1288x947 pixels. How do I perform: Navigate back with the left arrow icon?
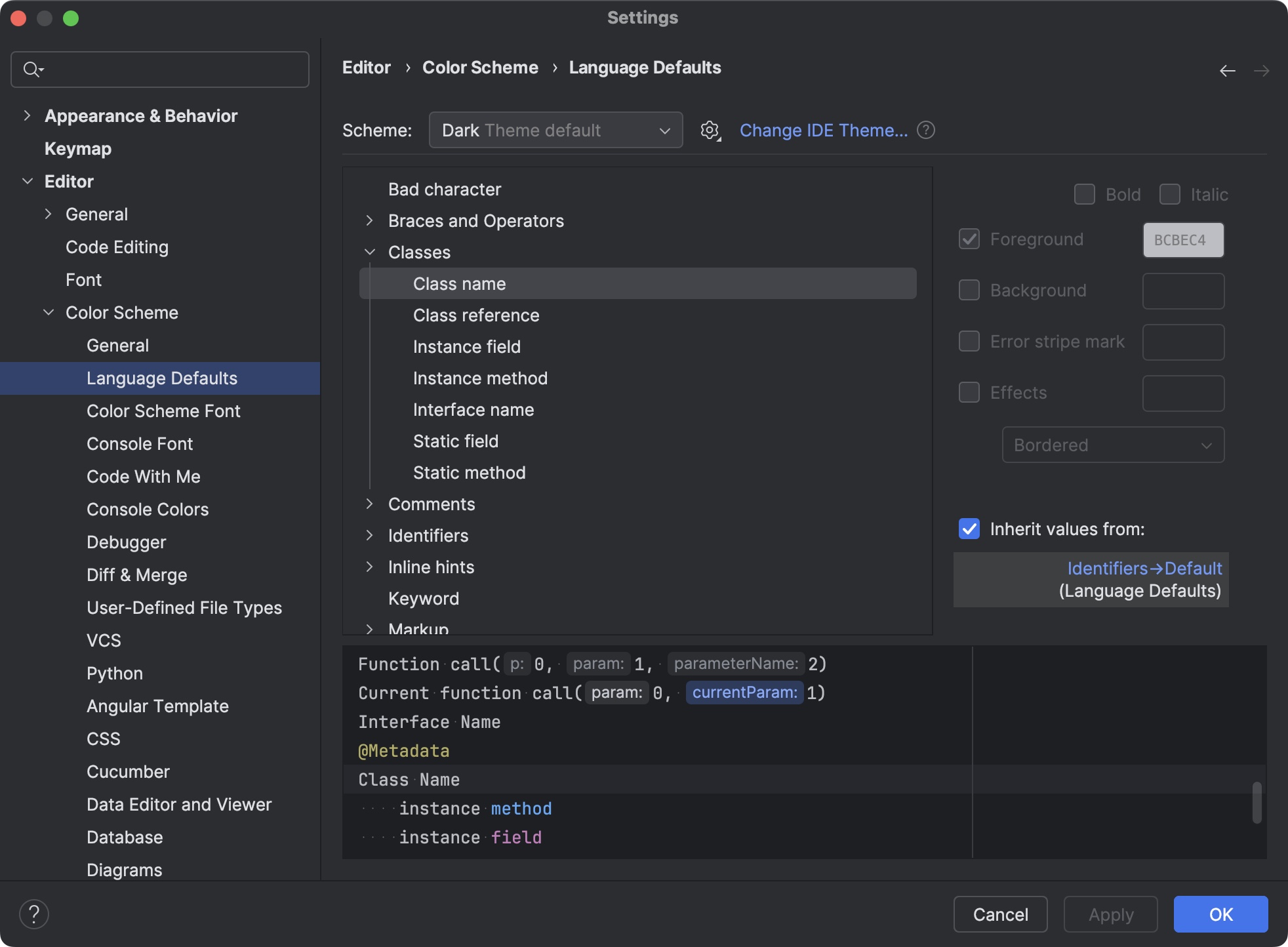tap(1227, 70)
